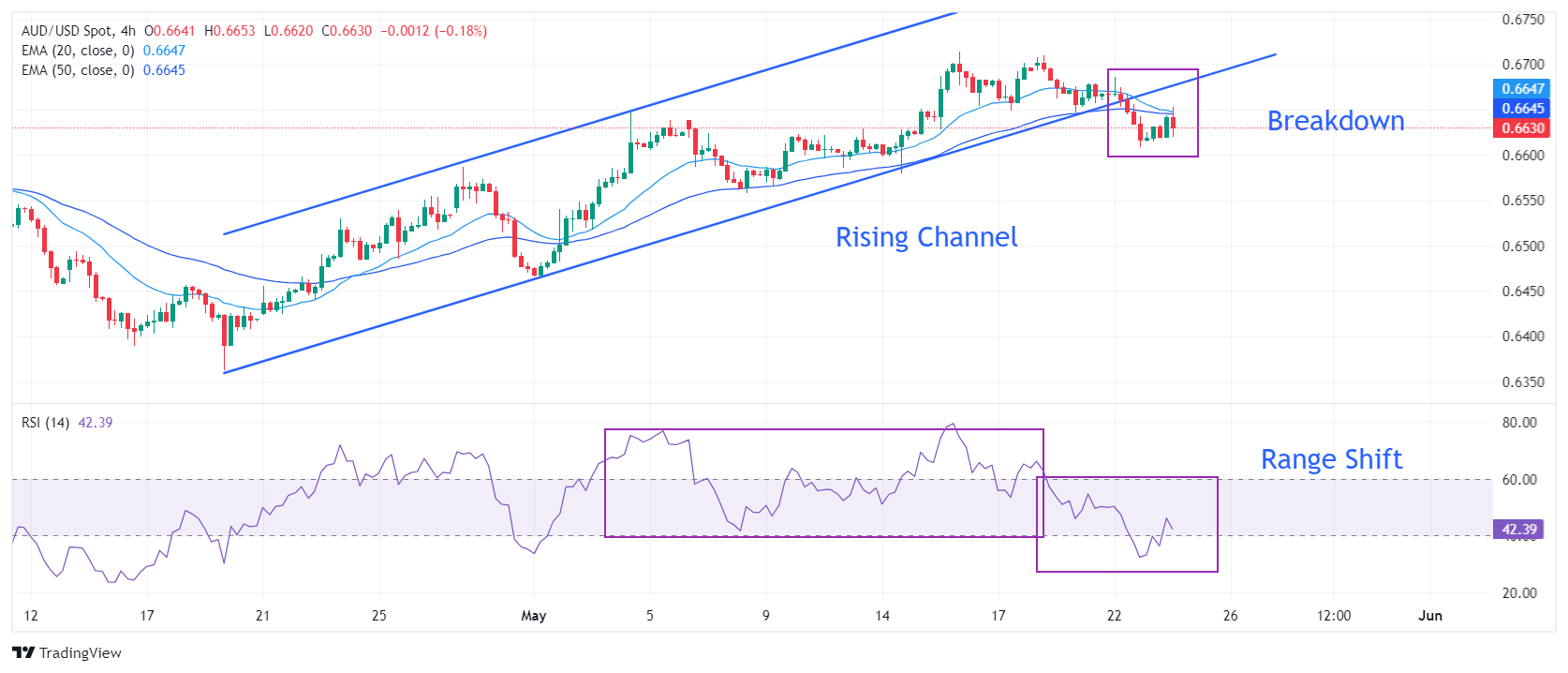Select the Range Shift text annotation
The width and height of the screenshot is (1568, 673).
point(1331,459)
